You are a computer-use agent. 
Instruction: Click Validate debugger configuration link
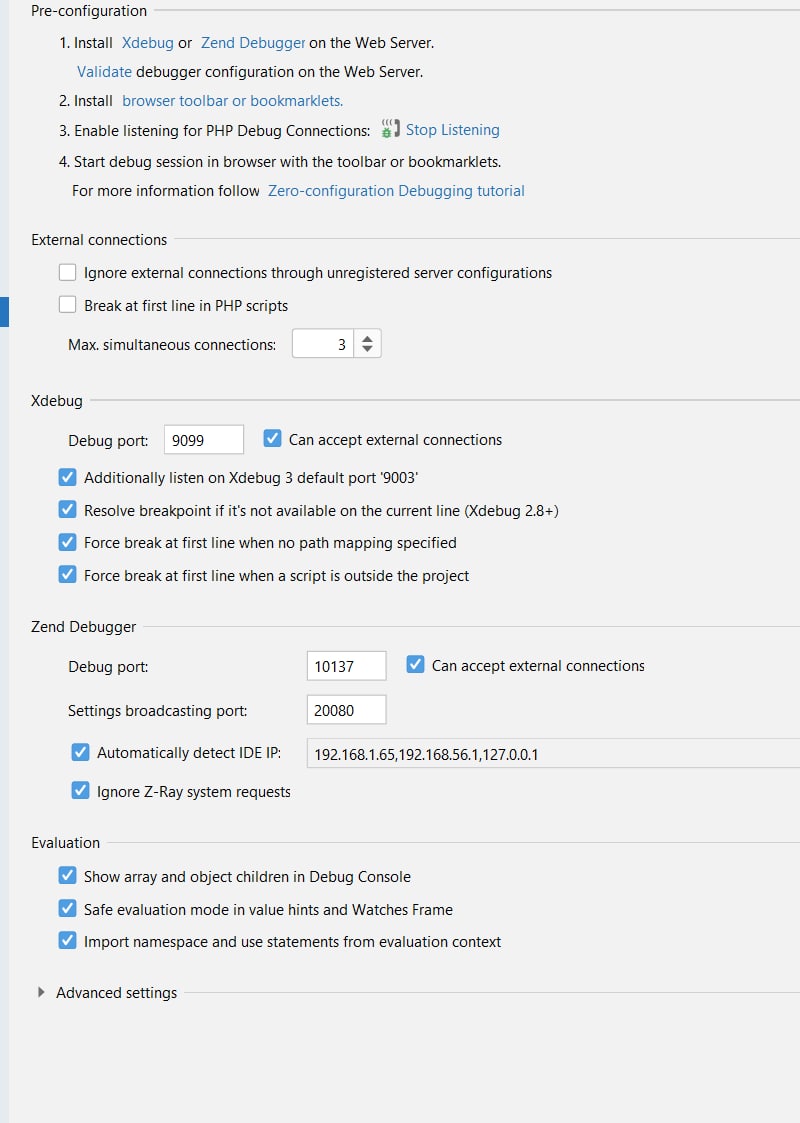click(x=105, y=72)
